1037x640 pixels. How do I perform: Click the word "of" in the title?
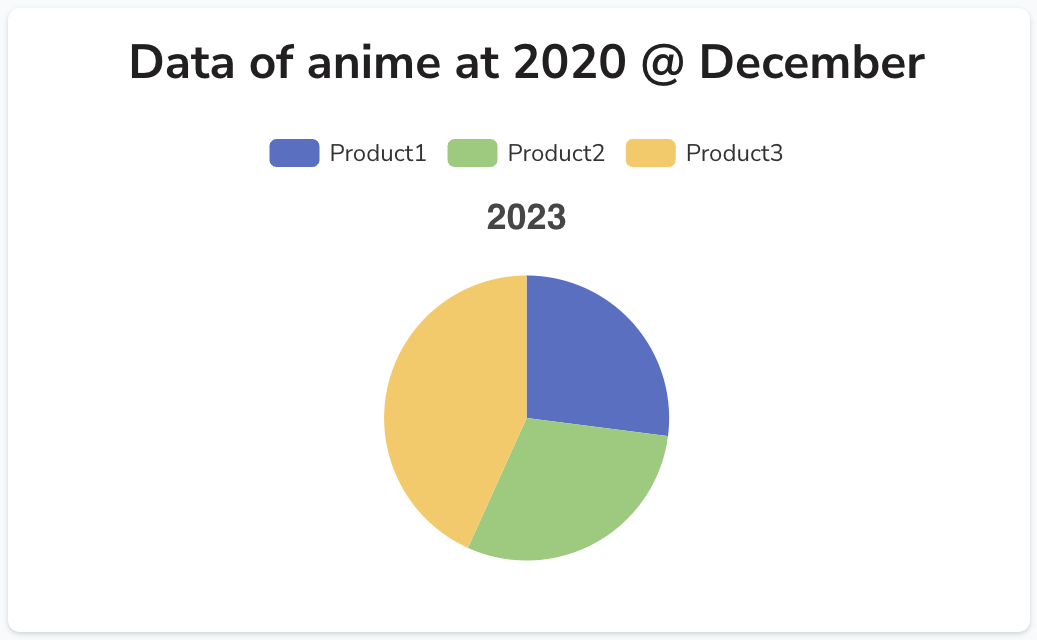(x=267, y=64)
